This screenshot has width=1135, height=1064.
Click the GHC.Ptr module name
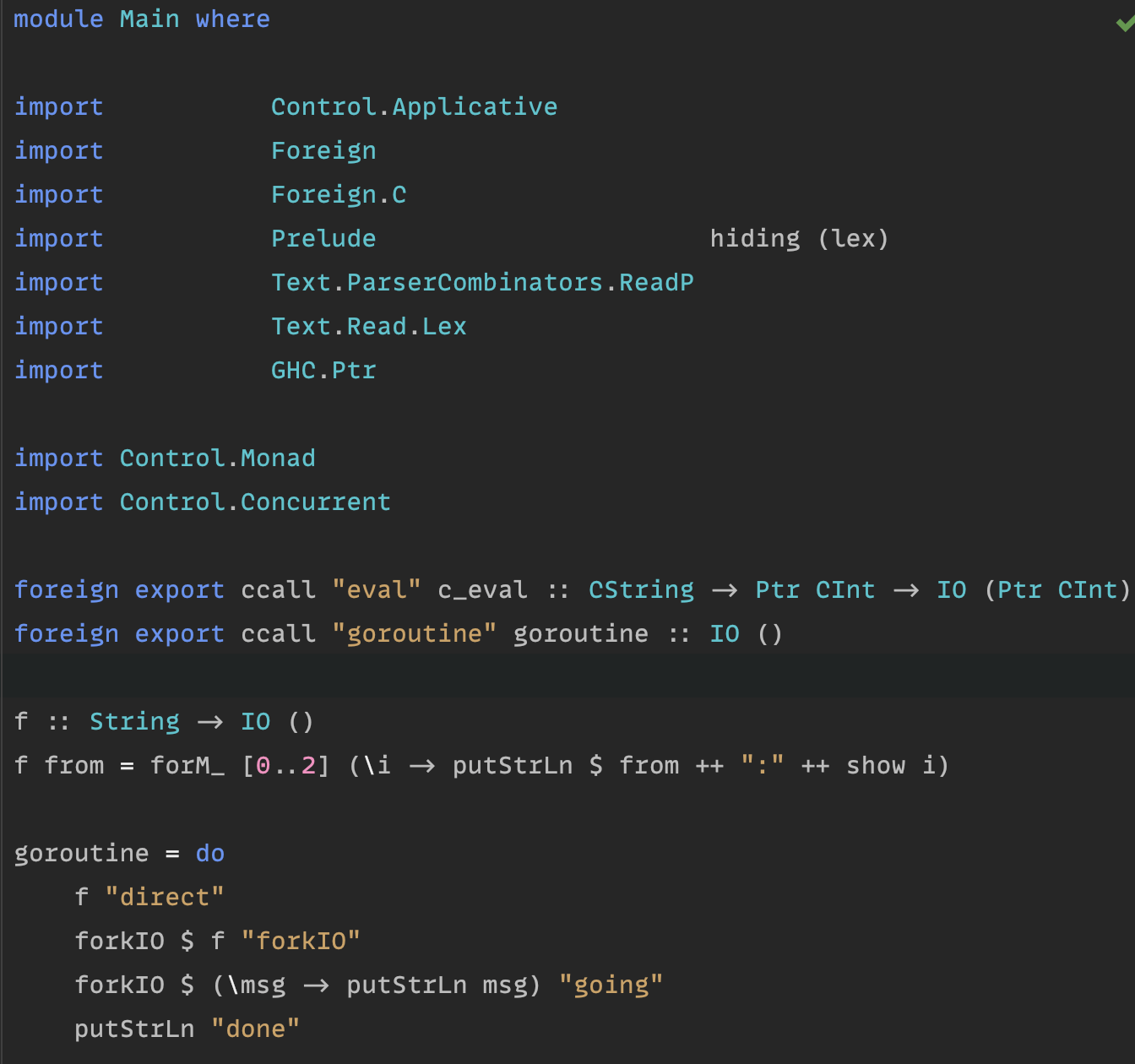323,370
